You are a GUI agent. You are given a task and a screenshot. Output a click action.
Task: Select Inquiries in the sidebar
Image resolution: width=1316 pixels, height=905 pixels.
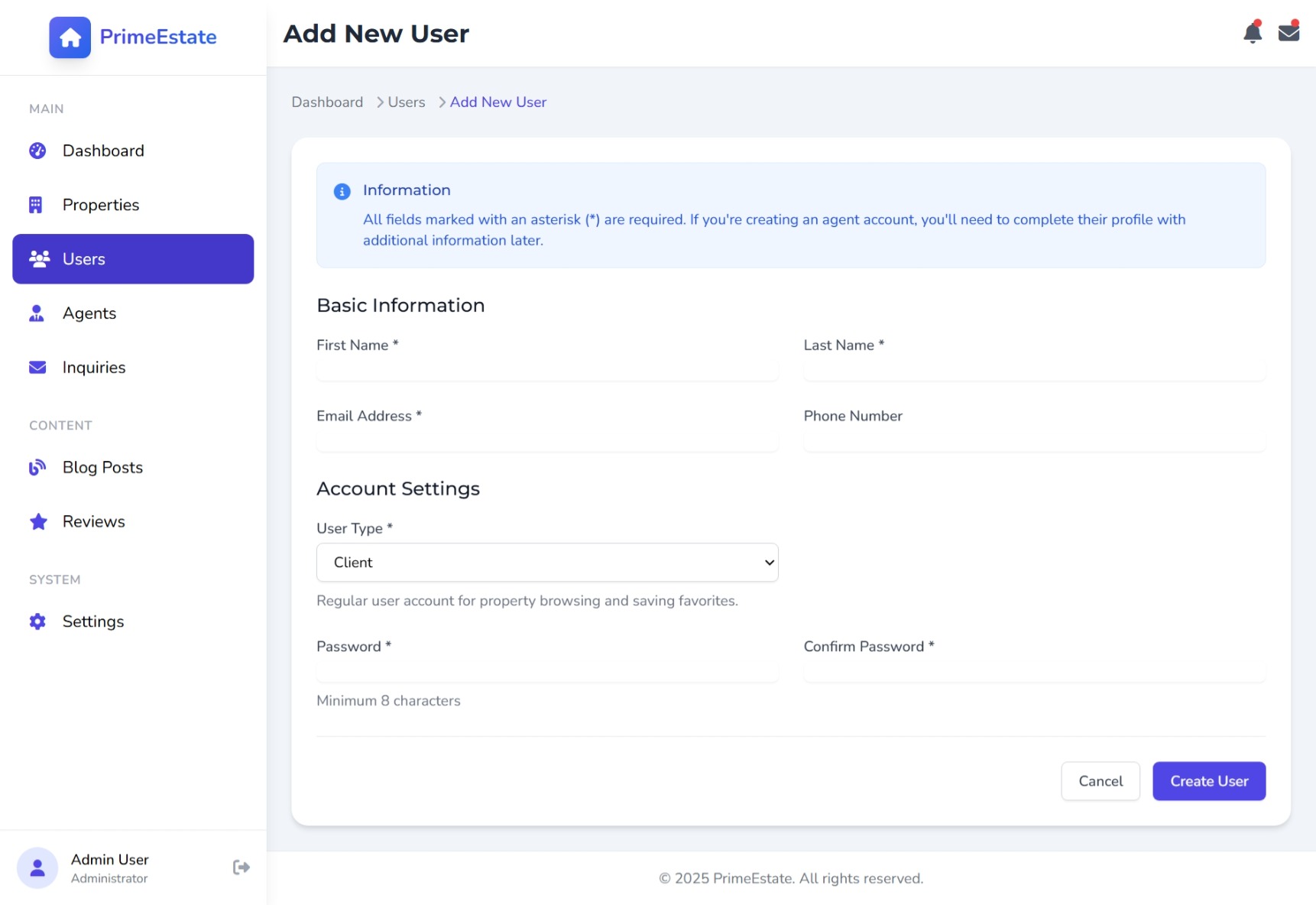[x=94, y=368]
